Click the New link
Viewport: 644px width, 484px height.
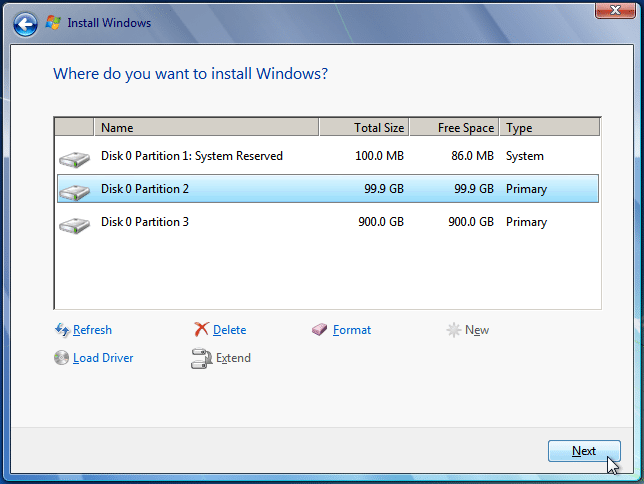pyautogui.click(x=477, y=330)
